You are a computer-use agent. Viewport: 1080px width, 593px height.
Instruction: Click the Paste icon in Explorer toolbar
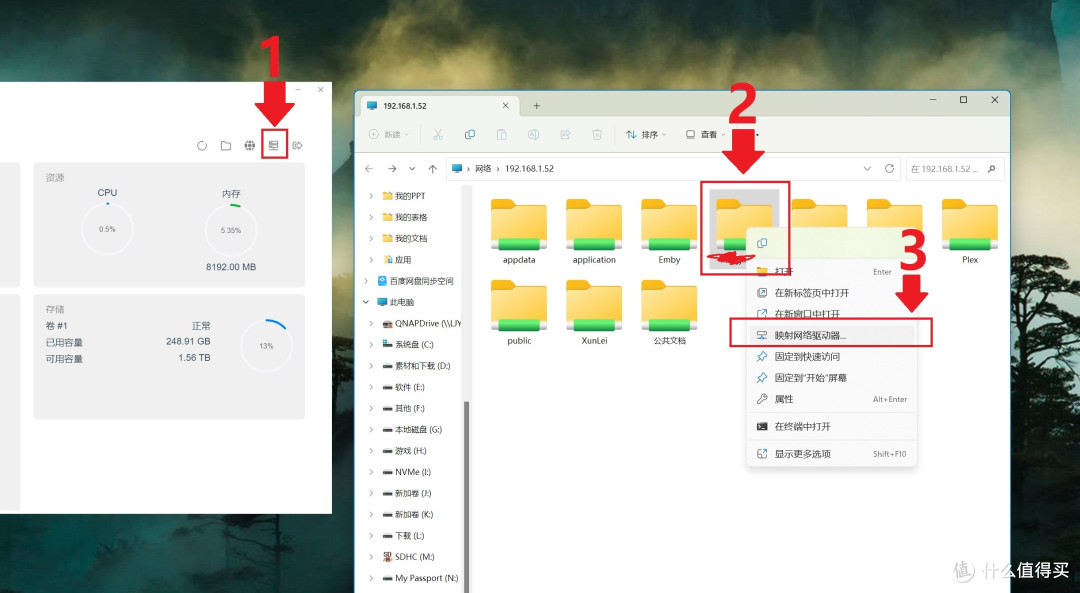tap(501, 134)
